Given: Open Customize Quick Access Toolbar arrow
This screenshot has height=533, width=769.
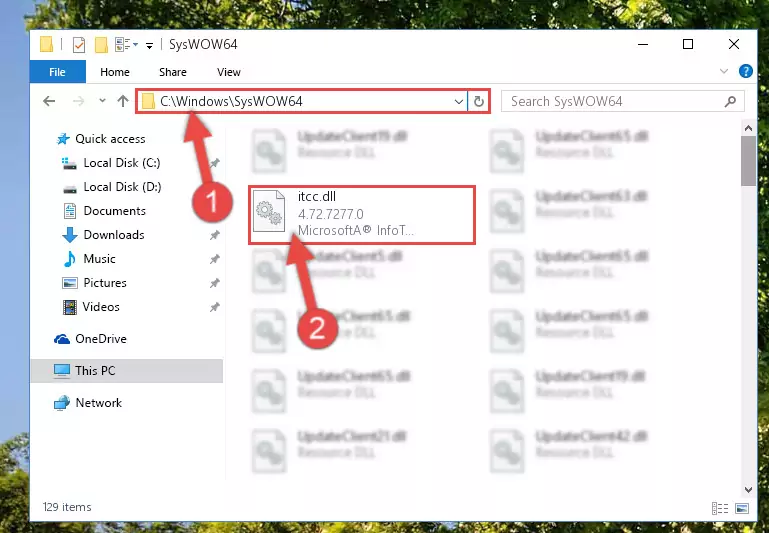Looking at the screenshot, I should coord(149,46).
